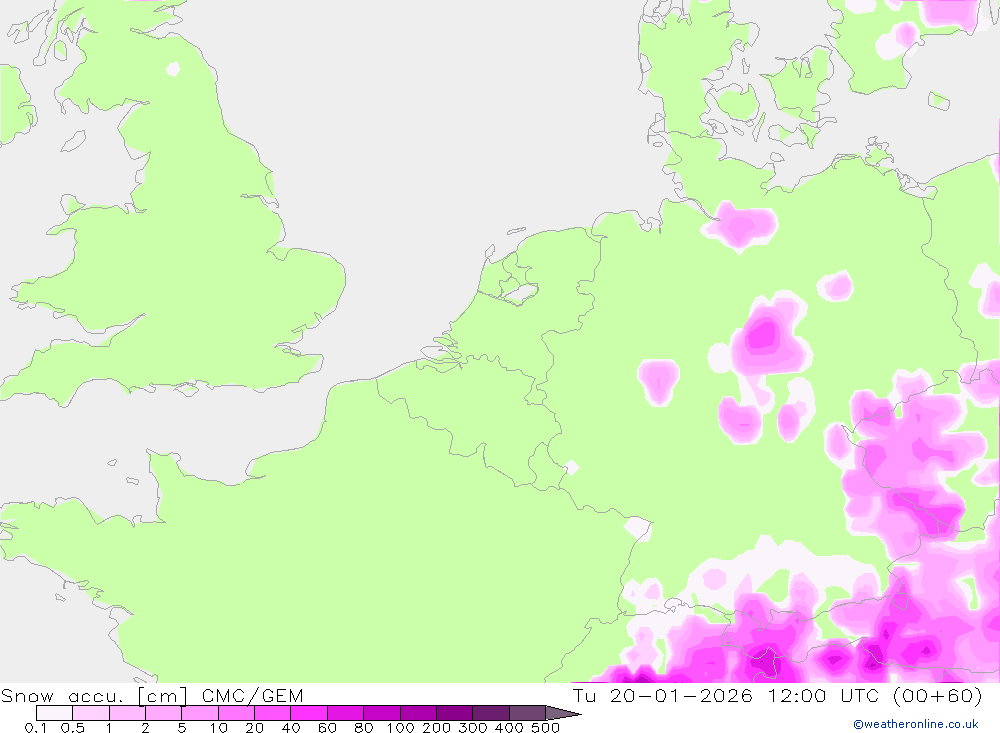This screenshot has width=1000, height=733.
Task: Click the 10–20 cm legend swatch
Action: click(x=237, y=713)
